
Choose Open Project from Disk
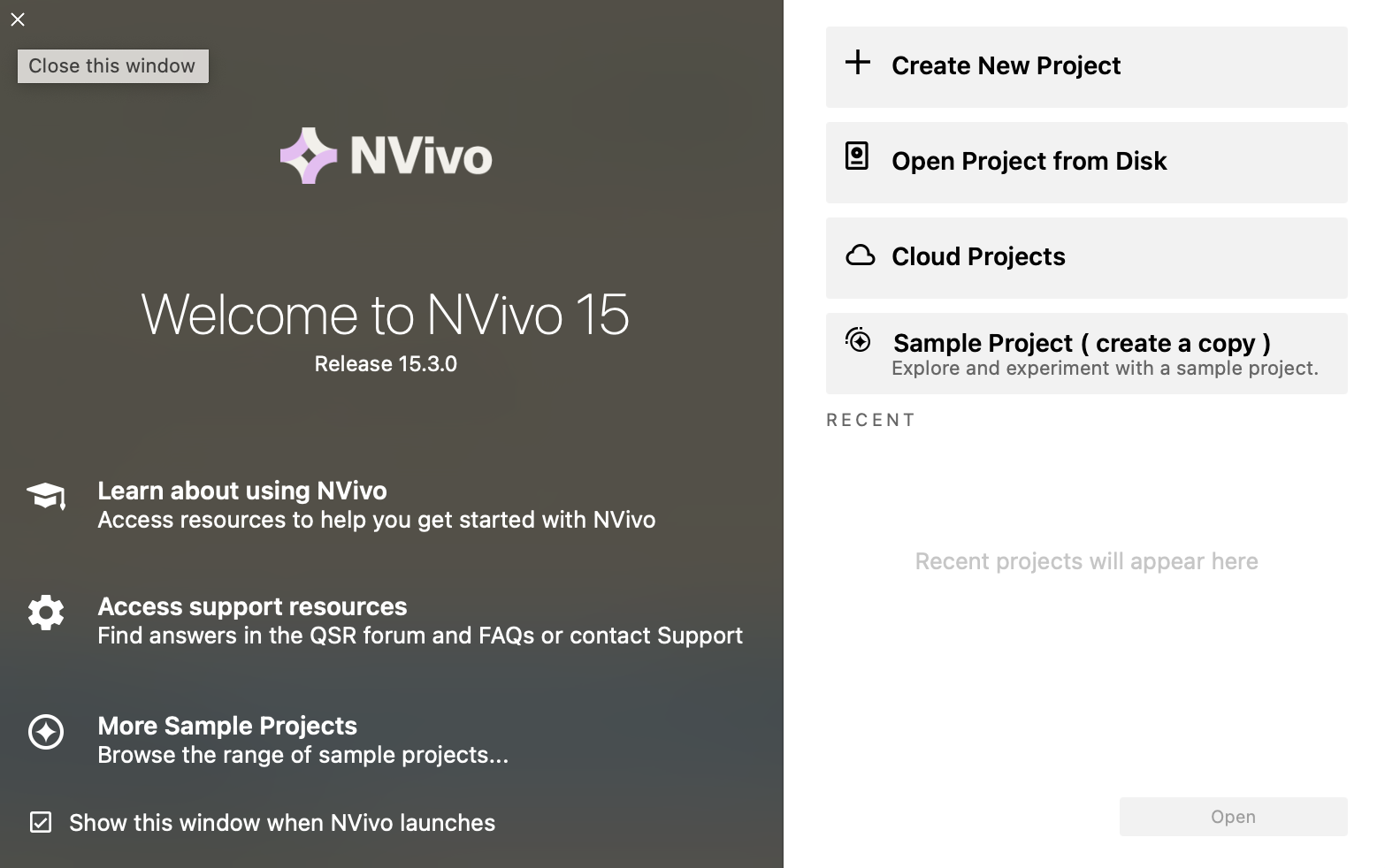tap(1029, 161)
